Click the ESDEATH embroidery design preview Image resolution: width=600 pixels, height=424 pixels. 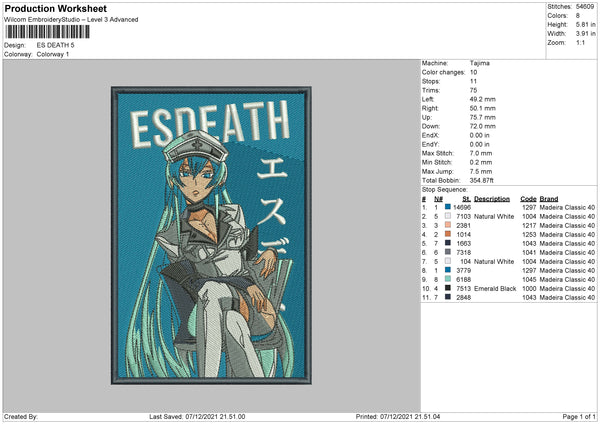tap(211, 235)
